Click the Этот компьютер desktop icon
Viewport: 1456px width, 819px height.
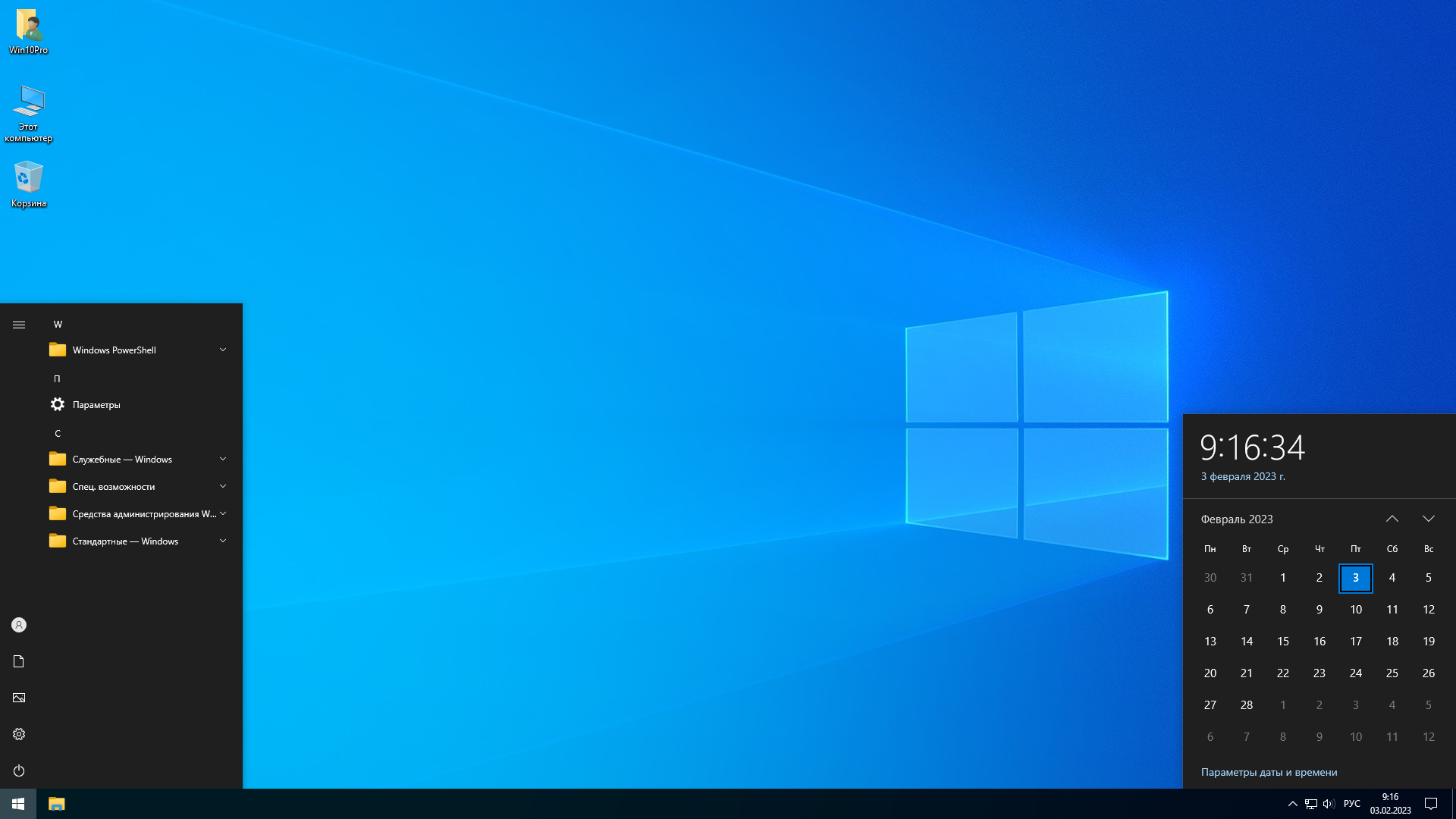tap(29, 112)
